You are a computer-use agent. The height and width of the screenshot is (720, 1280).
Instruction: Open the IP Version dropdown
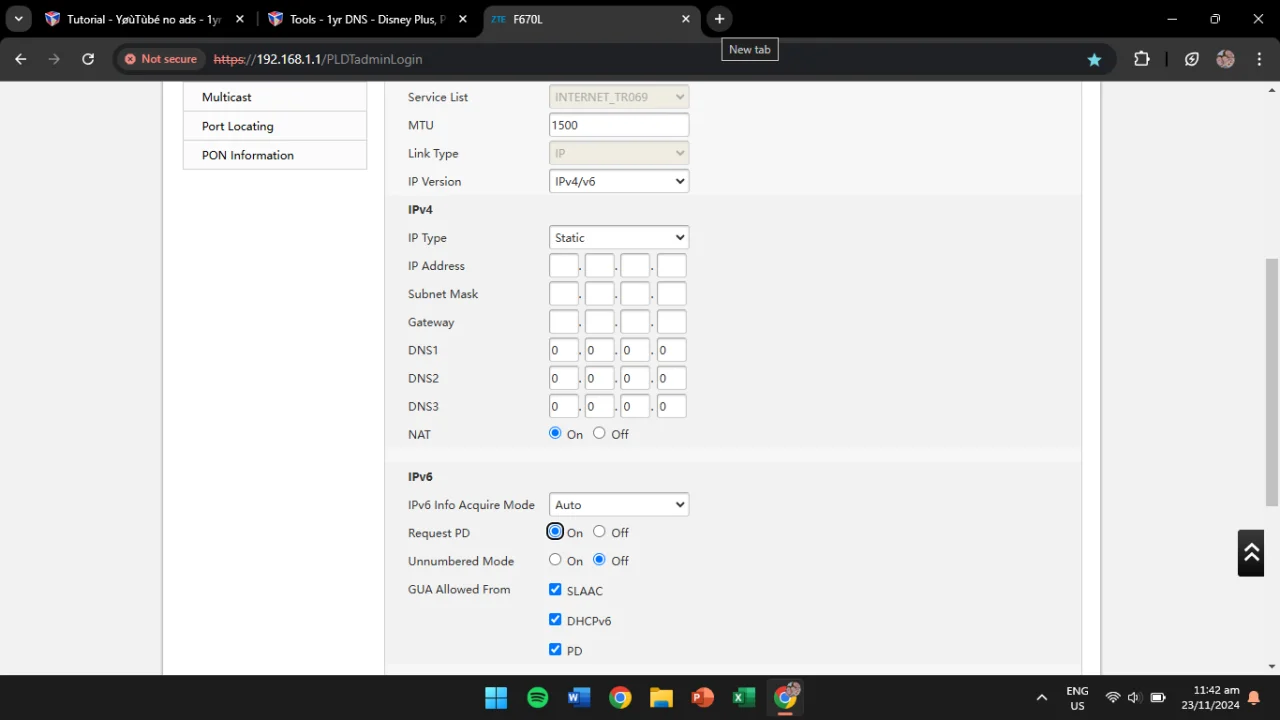[x=619, y=181]
